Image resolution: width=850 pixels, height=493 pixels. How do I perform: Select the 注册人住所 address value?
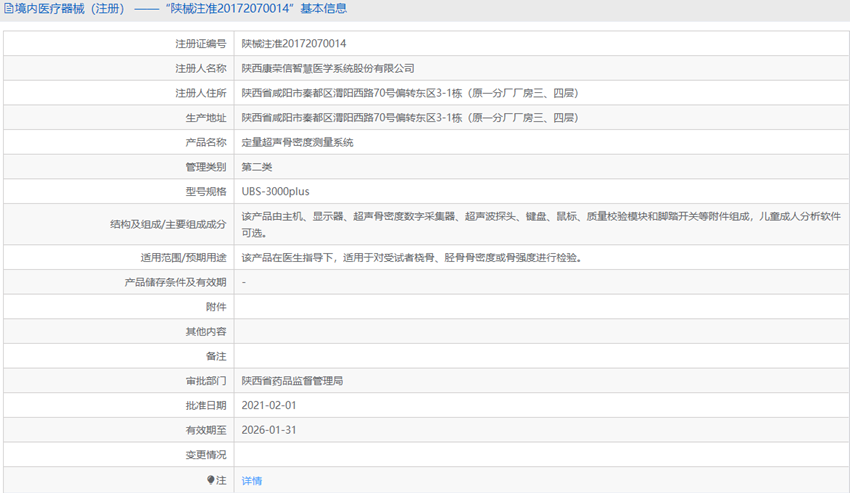point(410,93)
